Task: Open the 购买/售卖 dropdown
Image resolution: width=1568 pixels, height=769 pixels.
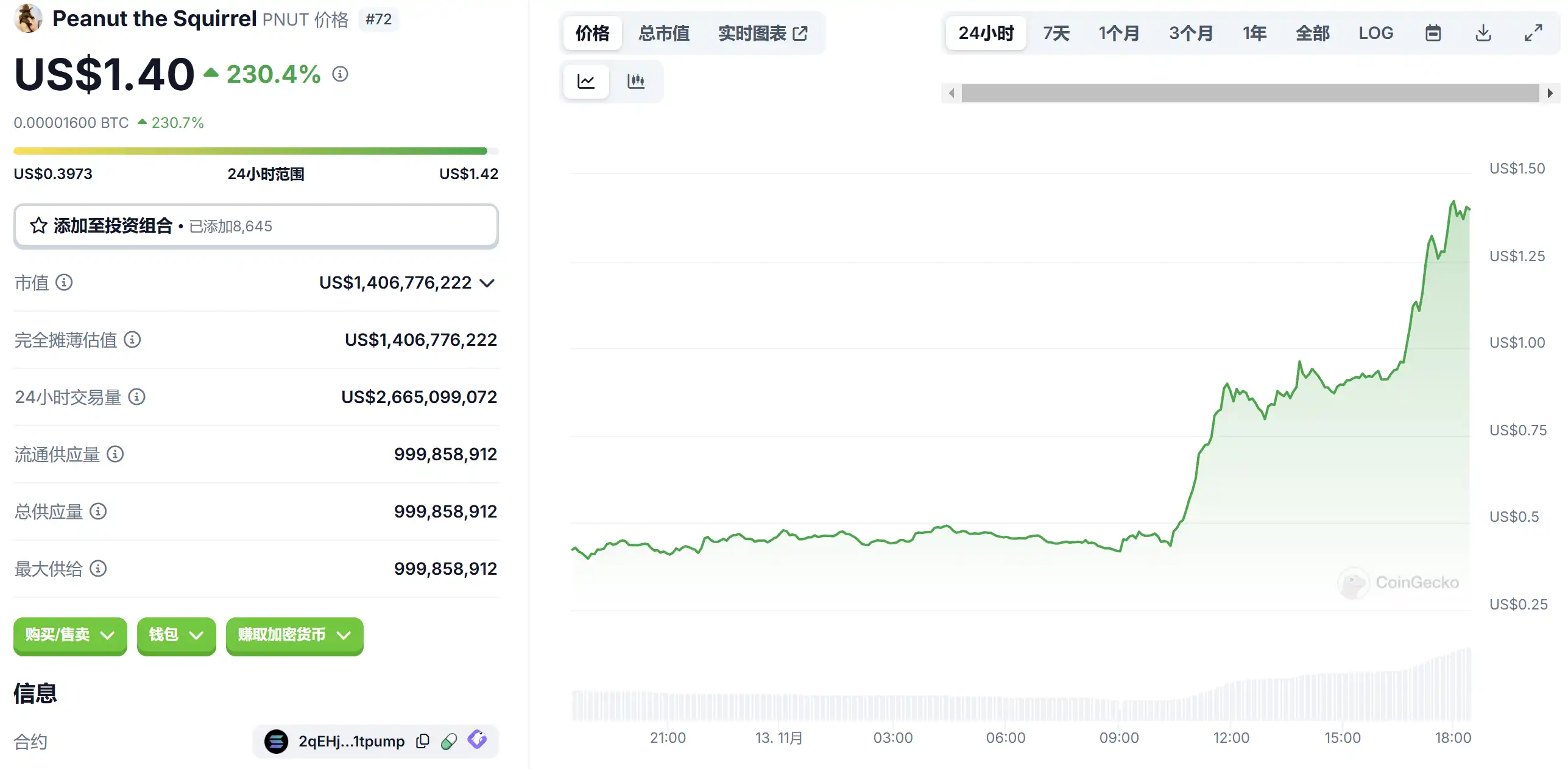Action: 70,635
